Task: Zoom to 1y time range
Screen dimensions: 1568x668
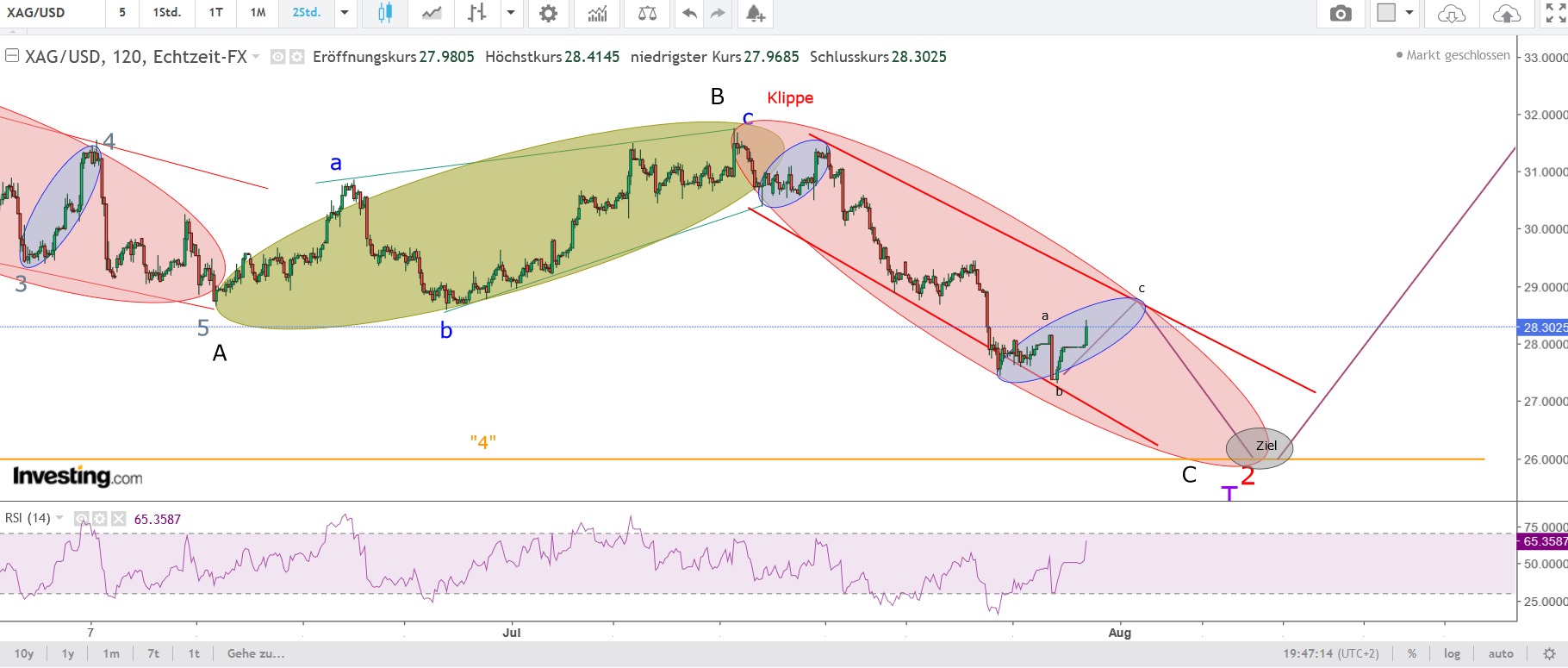Action: click(68, 653)
